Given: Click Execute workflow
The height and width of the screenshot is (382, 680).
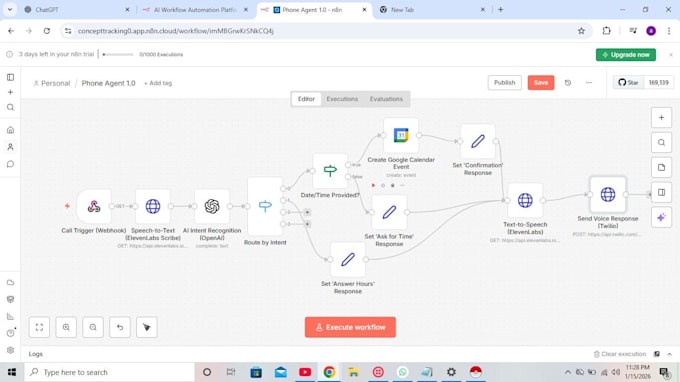Looking at the screenshot, I should 350,327.
